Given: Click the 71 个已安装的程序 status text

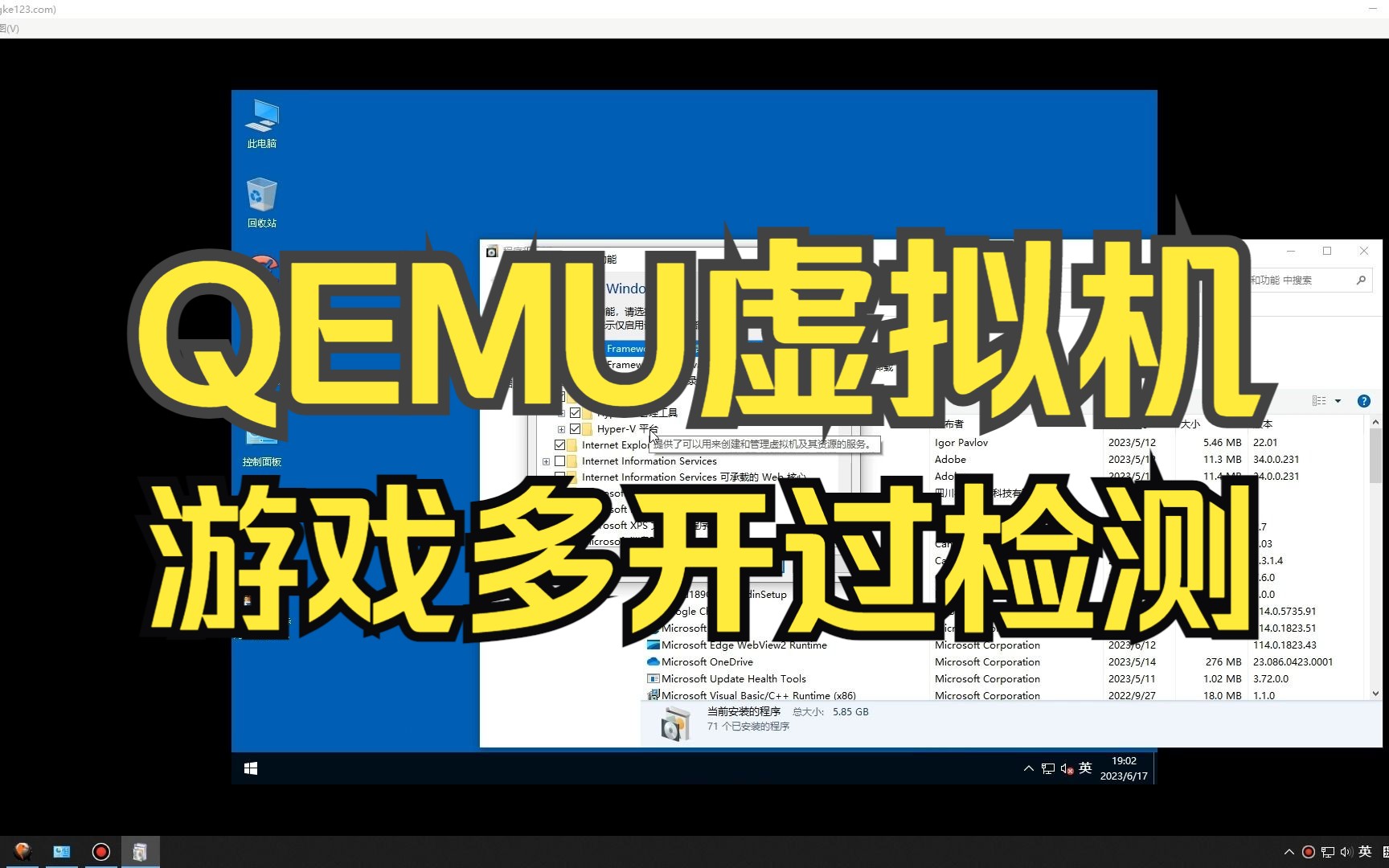Looking at the screenshot, I should click(x=748, y=727).
